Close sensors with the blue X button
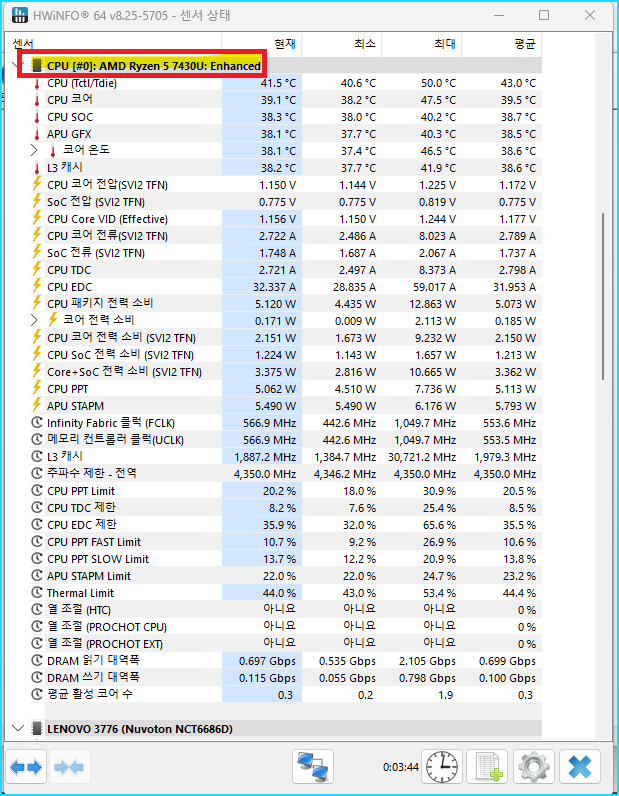The width and height of the screenshot is (619, 796). [580, 767]
